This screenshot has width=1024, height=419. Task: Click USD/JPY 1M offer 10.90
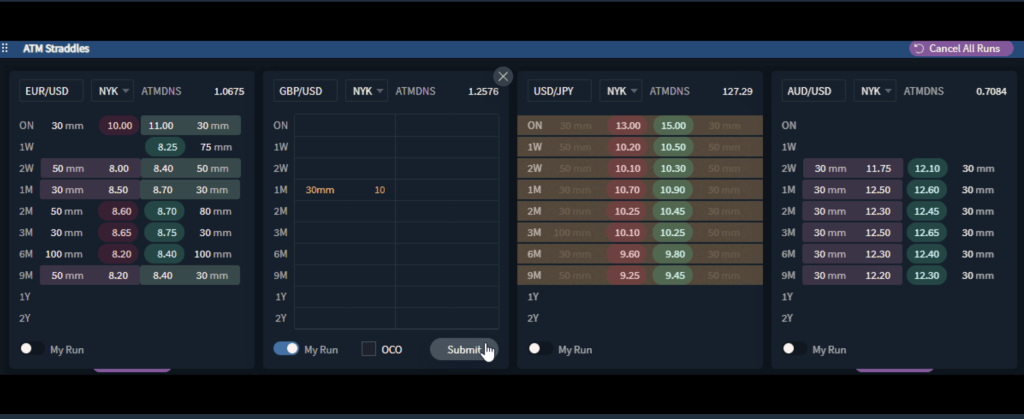[x=673, y=190]
